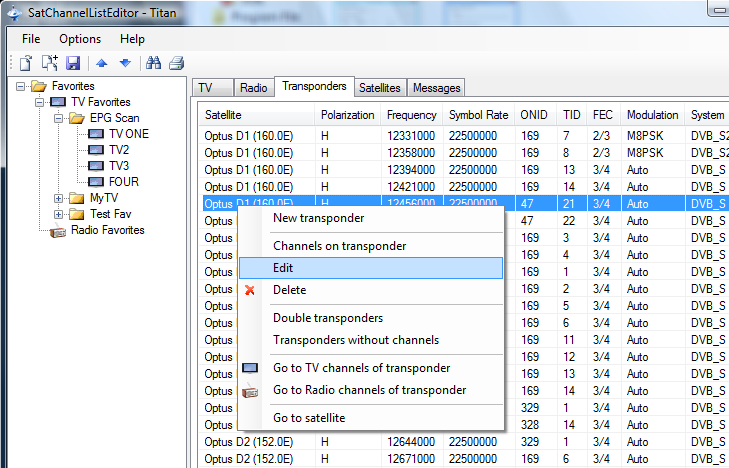Image resolution: width=729 pixels, height=468 pixels.
Task: Choose Delete from the context menu
Action: [x=289, y=290]
